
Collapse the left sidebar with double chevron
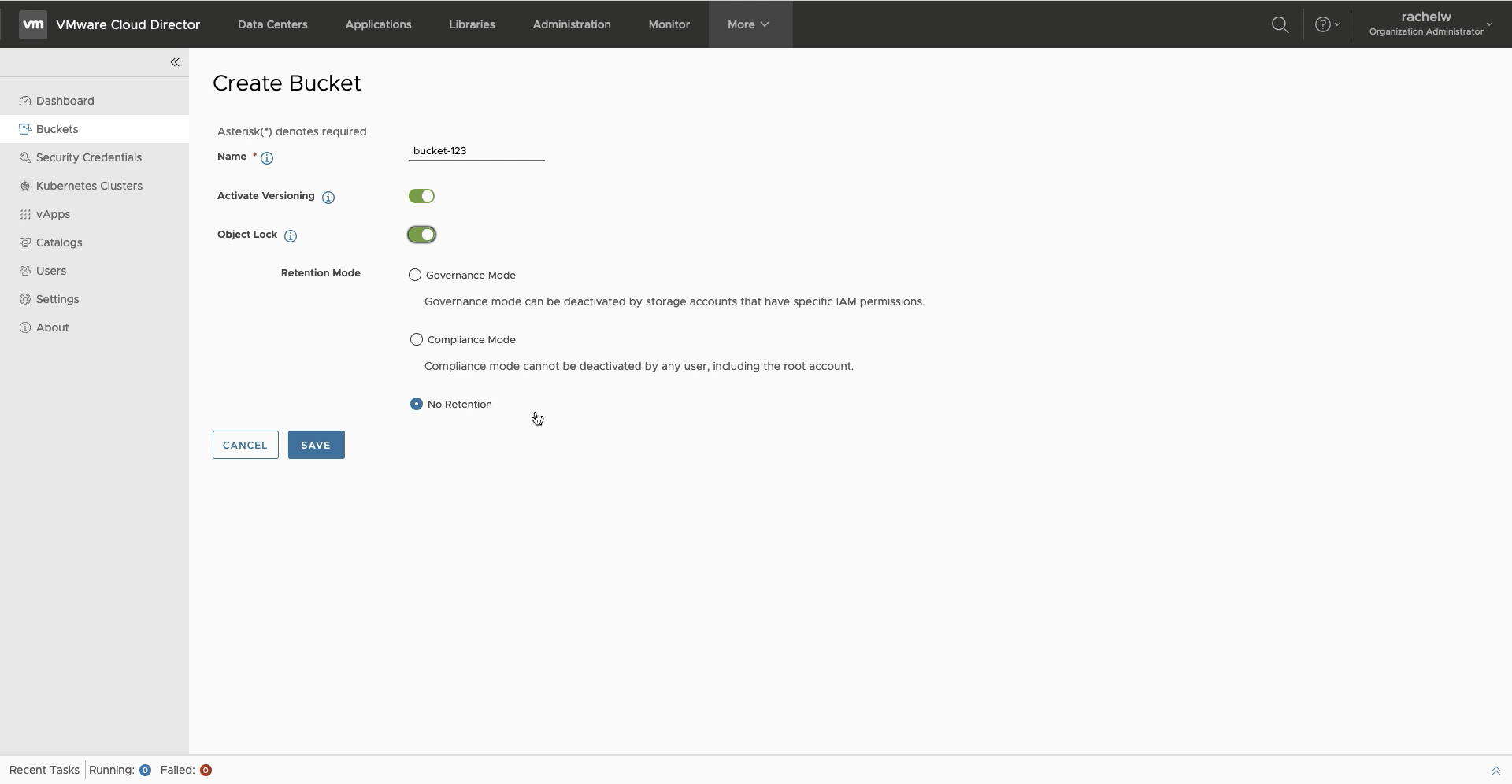(175, 62)
